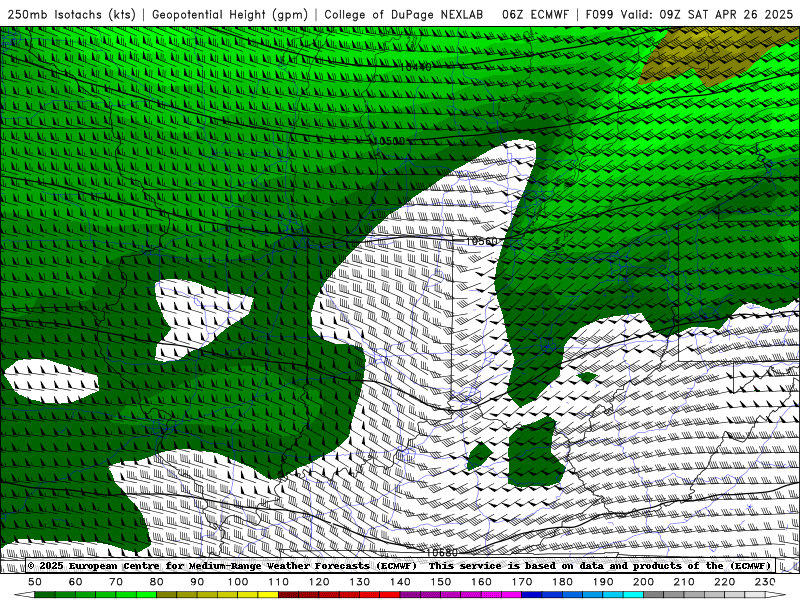Screen dimensions: 800x600
Task: Click the "120" value on the color scale
Action: (x=319, y=582)
